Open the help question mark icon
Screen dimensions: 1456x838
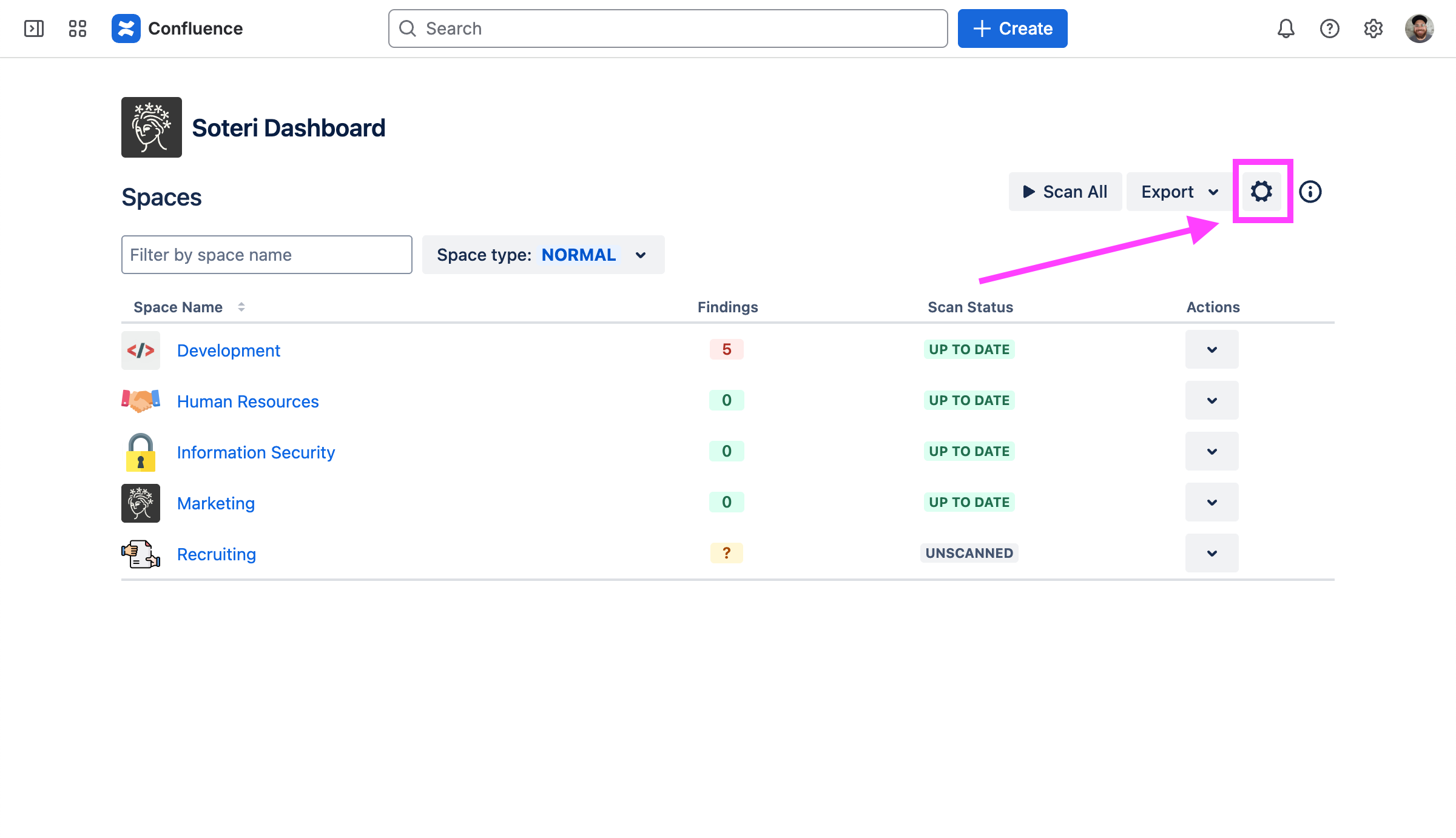click(1329, 28)
